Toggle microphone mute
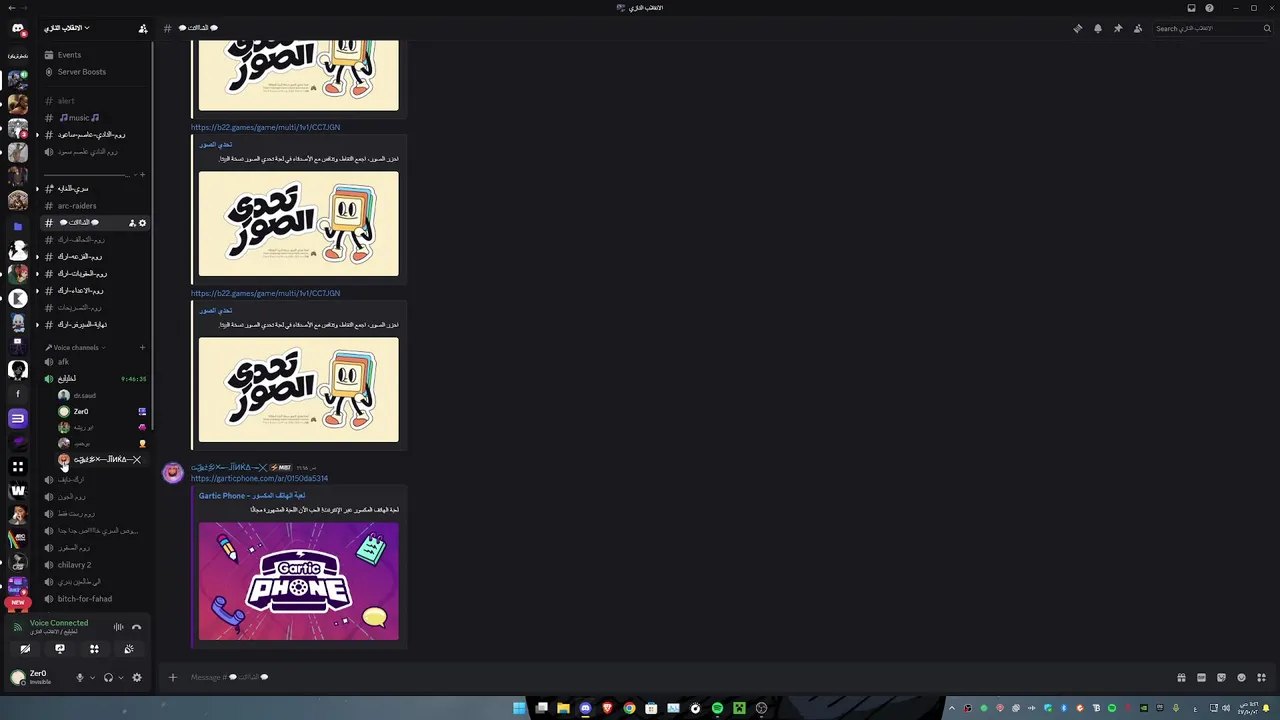Screen dimensions: 1280x720 click(x=80, y=678)
